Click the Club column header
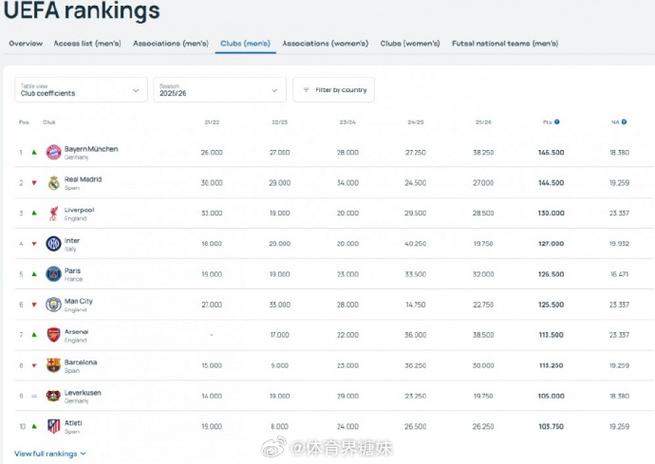This screenshot has width=655, height=464. click(x=49, y=122)
